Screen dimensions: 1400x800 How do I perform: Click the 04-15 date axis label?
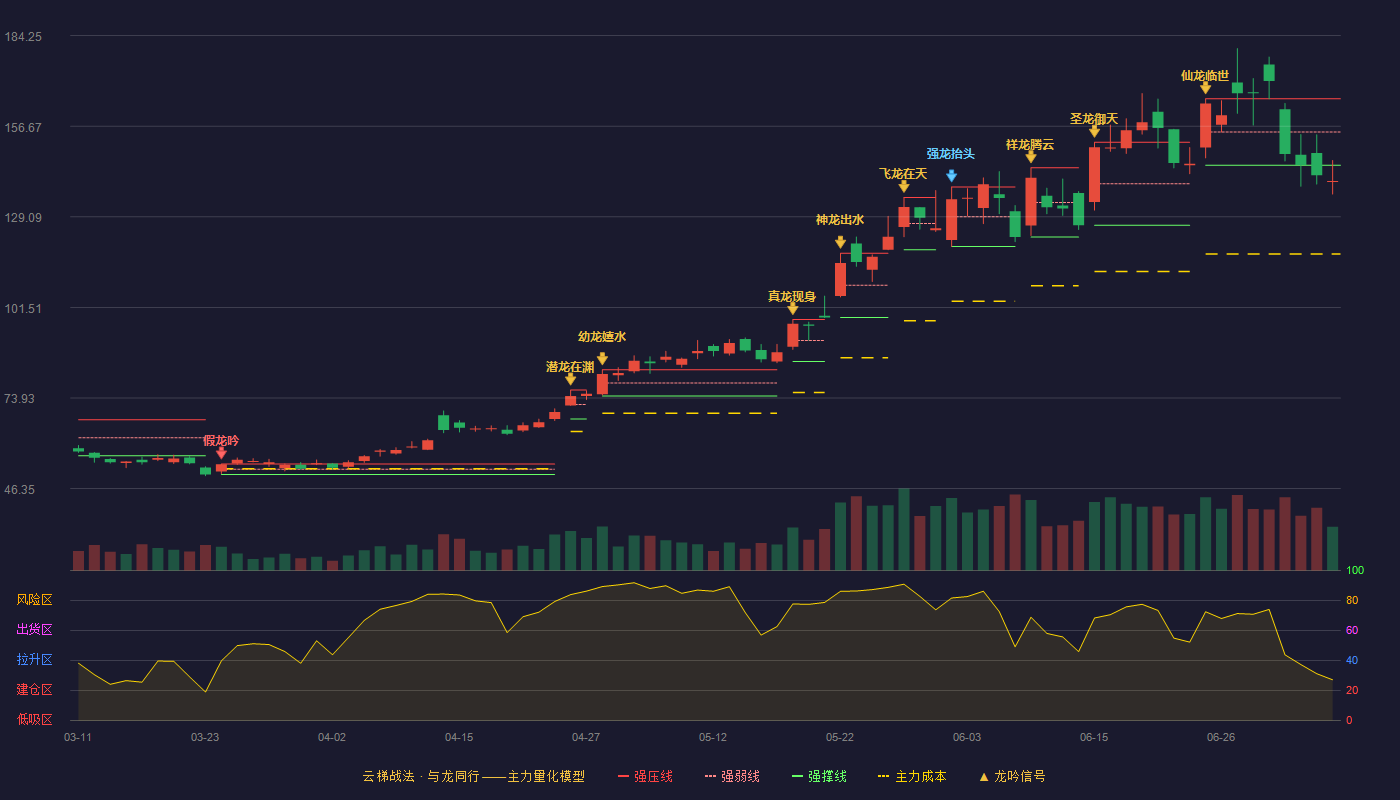tap(459, 737)
